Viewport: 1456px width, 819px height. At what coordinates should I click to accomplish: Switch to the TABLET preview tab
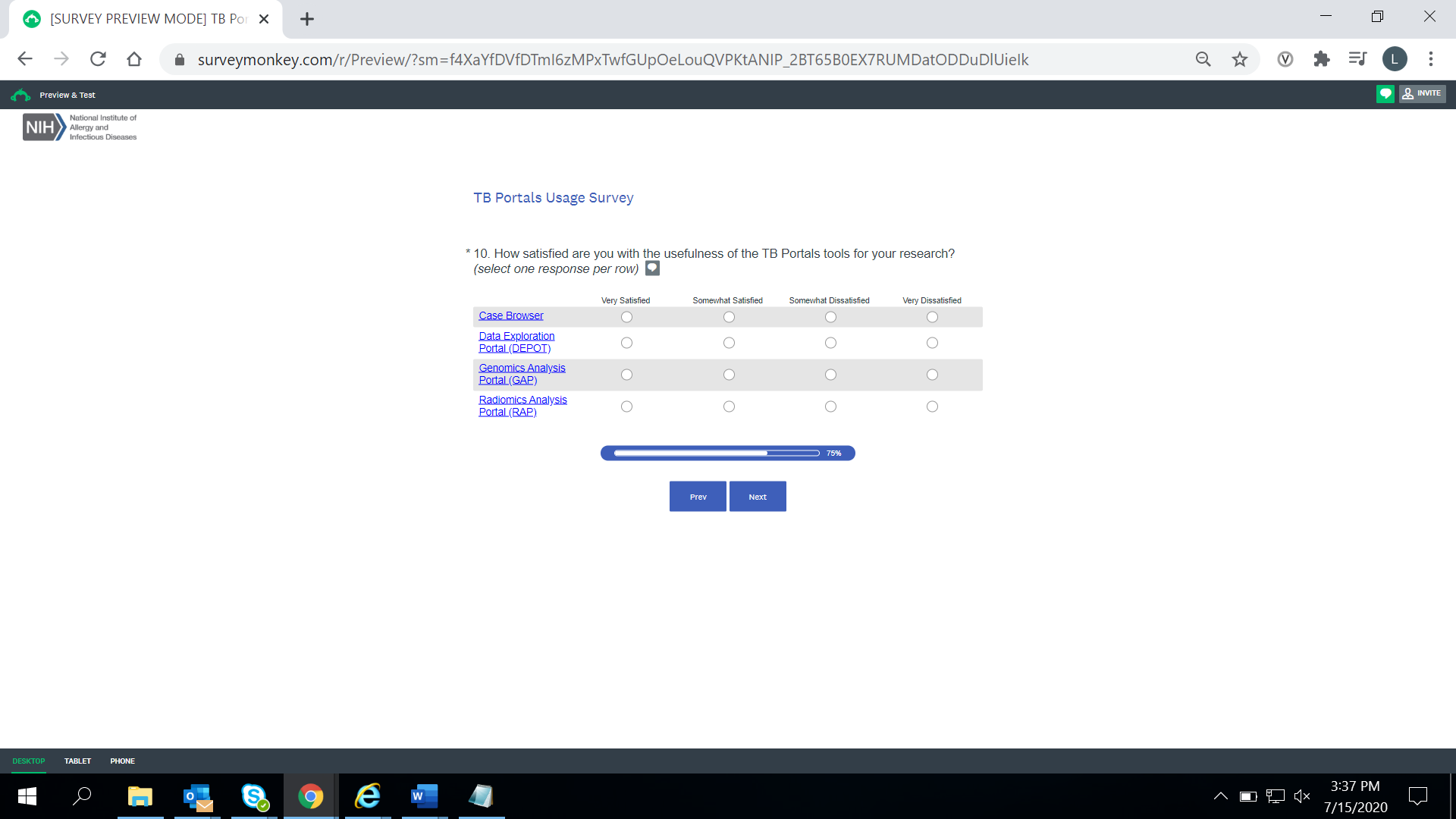click(77, 761)
